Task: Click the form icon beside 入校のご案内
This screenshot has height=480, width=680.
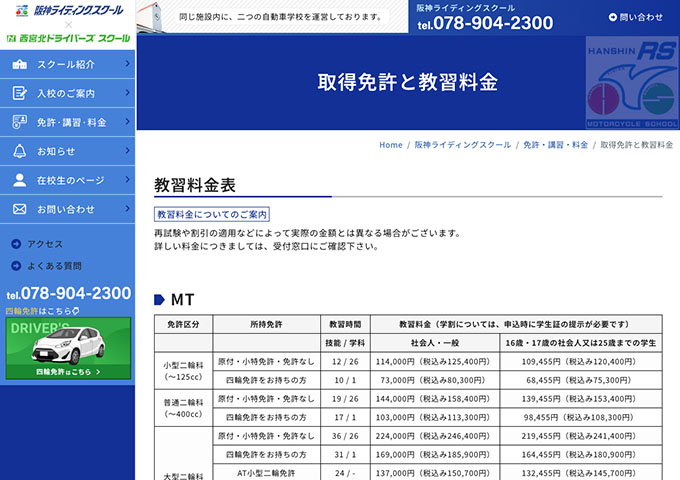Action: (20, 93)
